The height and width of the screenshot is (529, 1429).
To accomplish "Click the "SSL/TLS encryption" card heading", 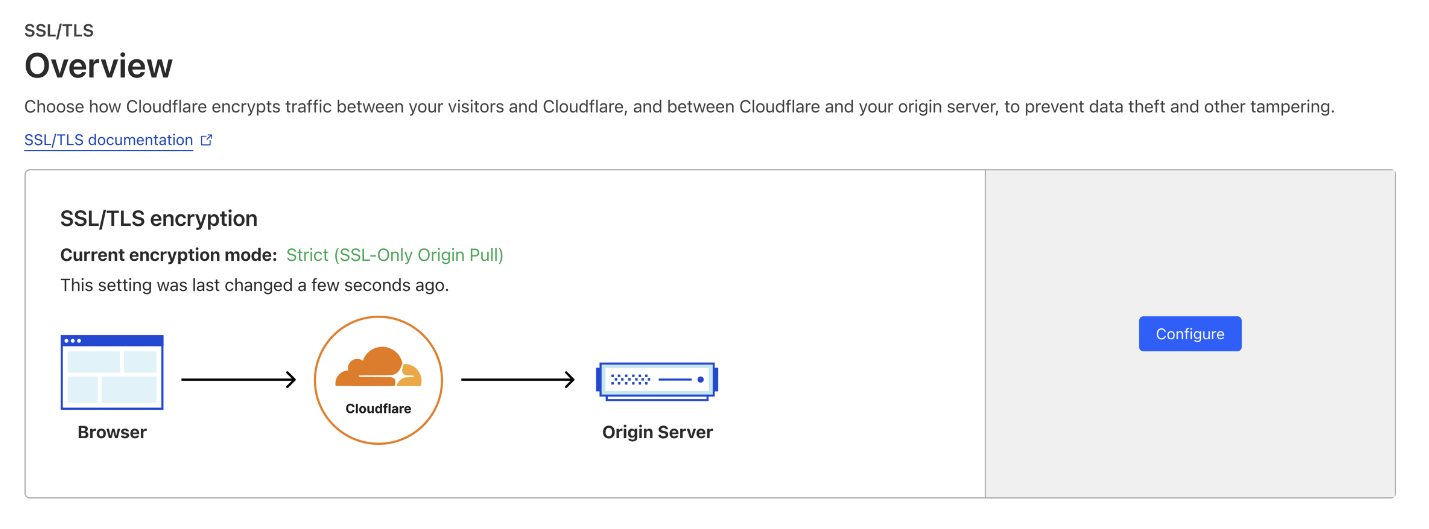I will (159, 218).
